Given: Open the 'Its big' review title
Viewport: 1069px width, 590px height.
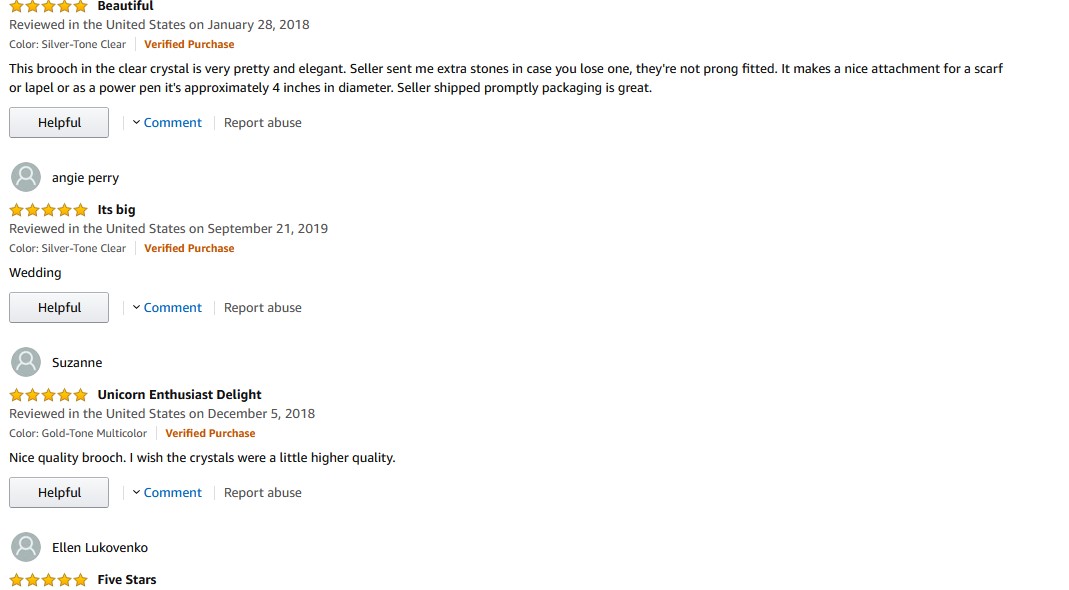Looking at the screenshot, I should coord(116,210).
